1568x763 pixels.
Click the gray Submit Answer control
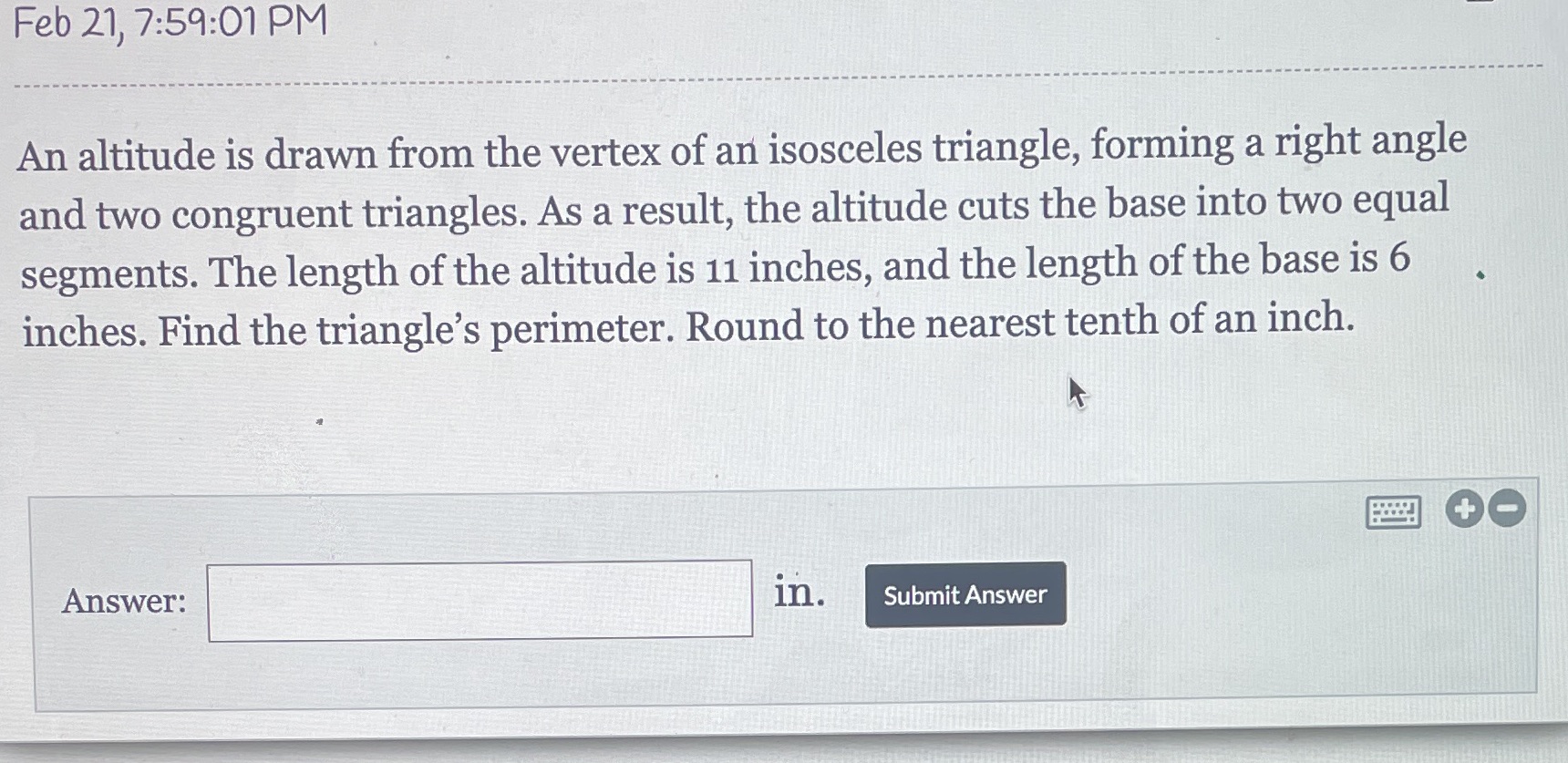964,595
